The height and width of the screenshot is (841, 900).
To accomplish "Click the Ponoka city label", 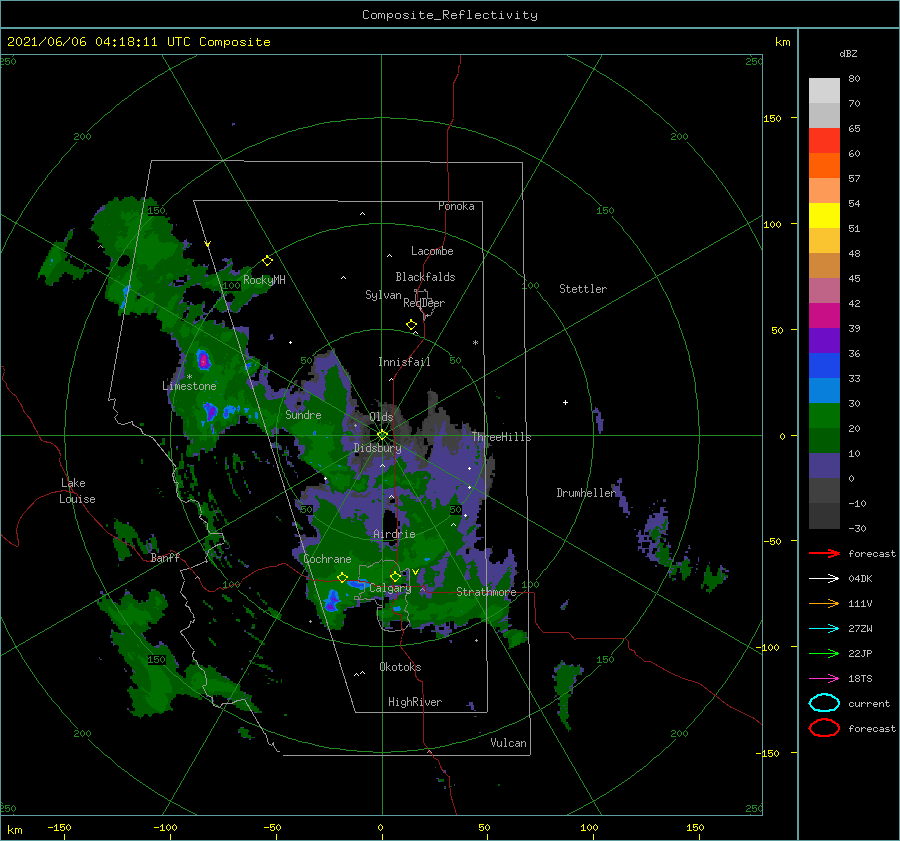I will [456, 206].
